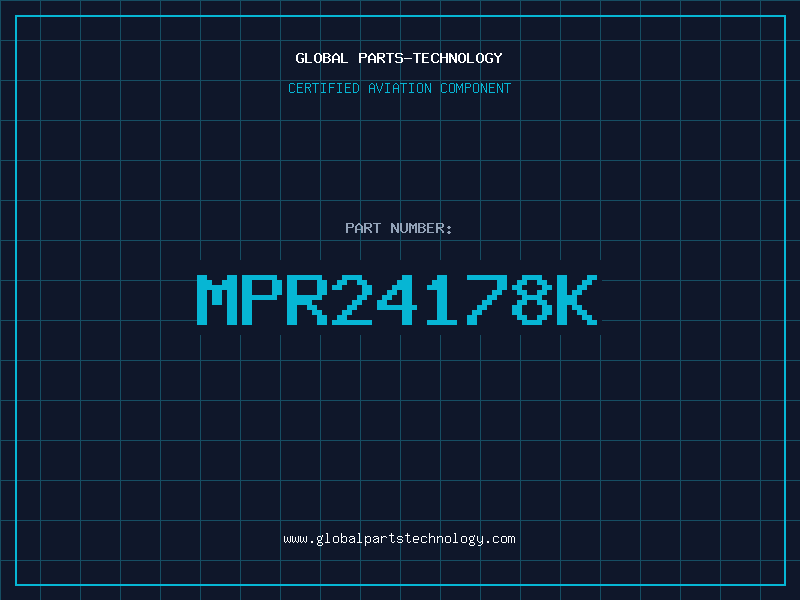
Task: Open the www.globalpartstechnology.com link
Action: tap(399, 539)
